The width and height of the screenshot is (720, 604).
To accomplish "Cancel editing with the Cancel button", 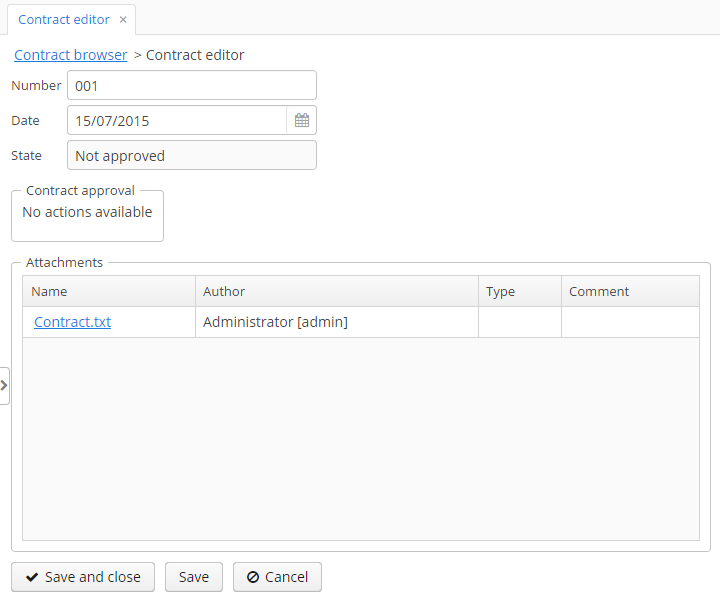I will [x=277, y=577].
